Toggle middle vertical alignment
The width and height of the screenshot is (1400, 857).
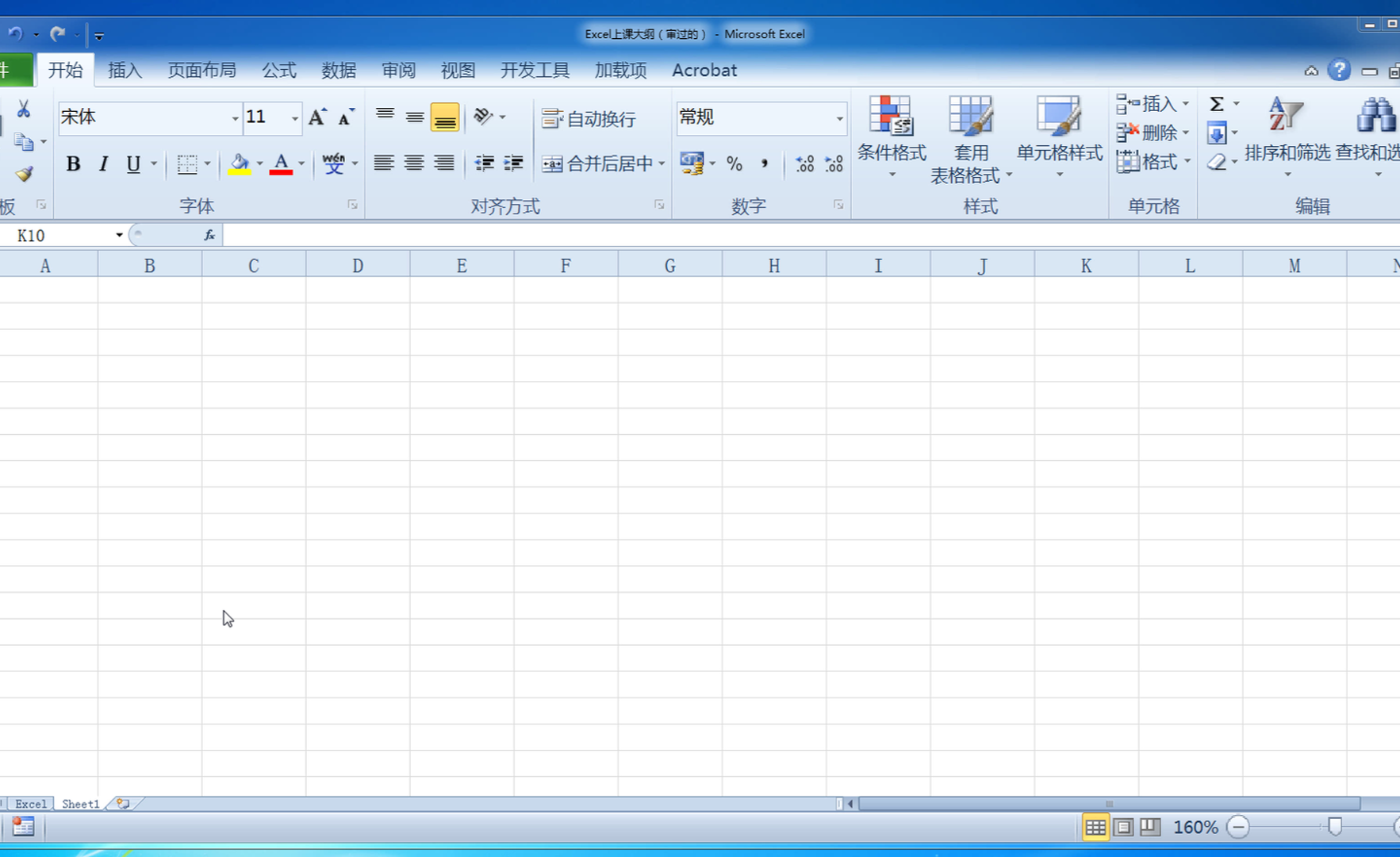(x=415, y=117)
